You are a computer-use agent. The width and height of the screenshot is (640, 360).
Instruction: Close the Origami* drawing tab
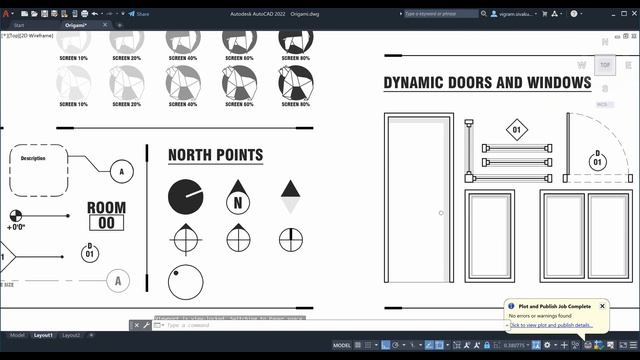(105, 25)
